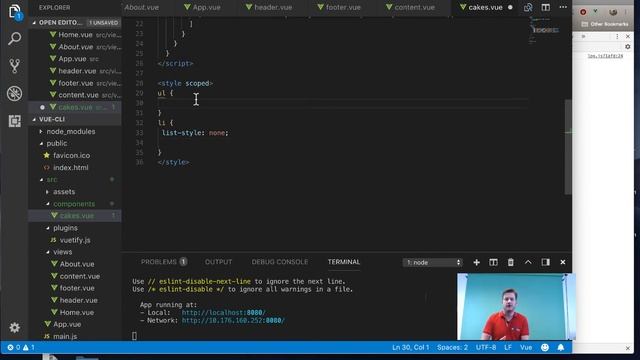The image size is (640, 360).
Task: Open the PROBLEMS panel tab
Action: [164, 262]
